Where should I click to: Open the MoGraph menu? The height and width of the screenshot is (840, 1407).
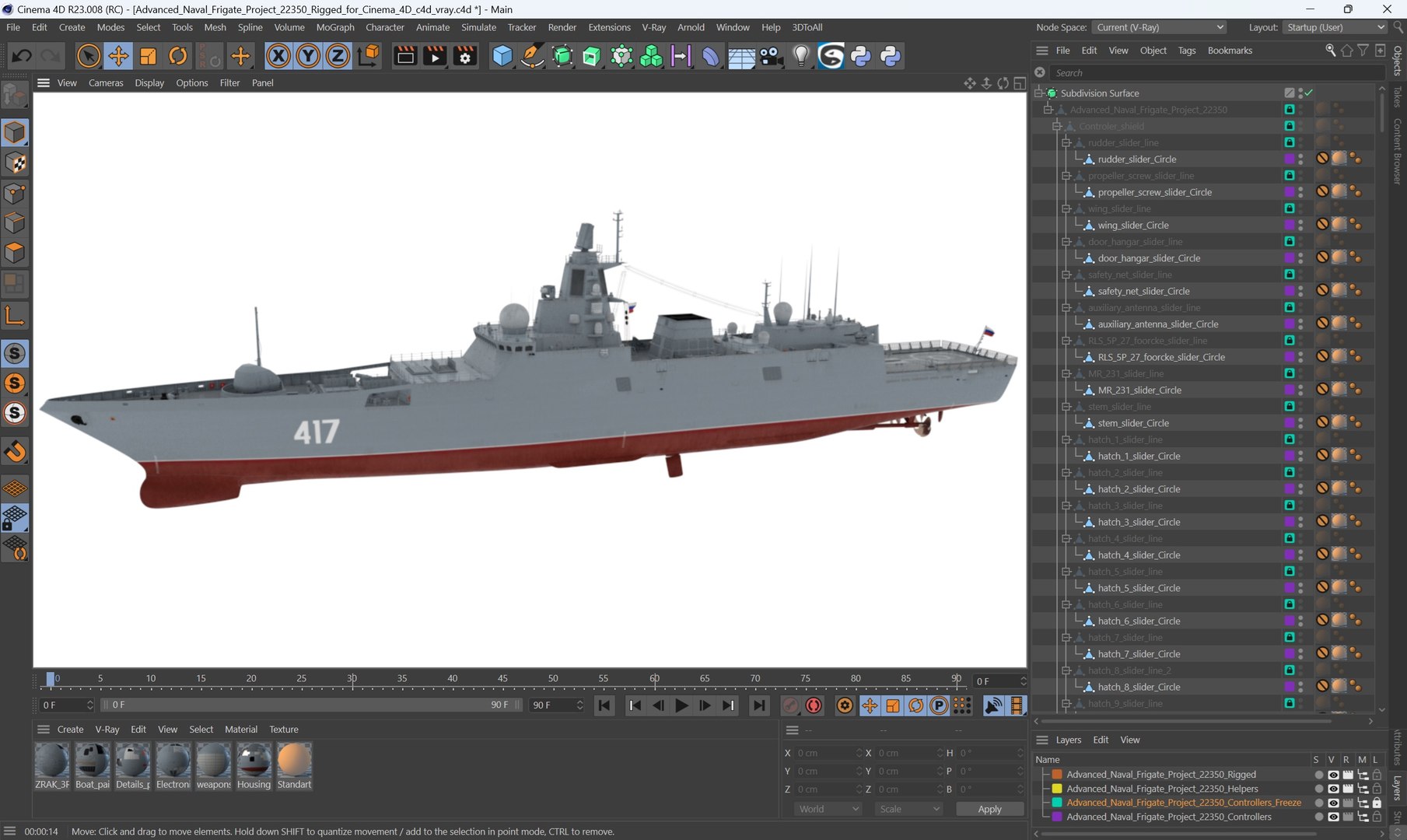[x=335, y=27]
